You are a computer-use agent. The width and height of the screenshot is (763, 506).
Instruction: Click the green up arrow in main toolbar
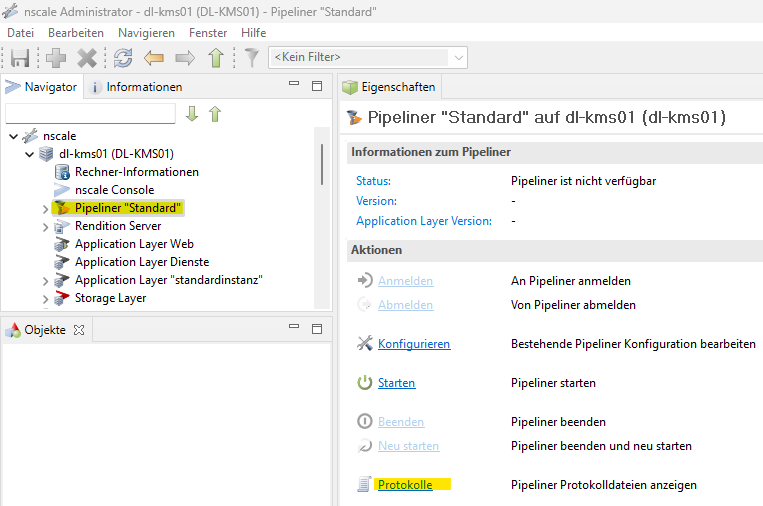pos(215,58)
